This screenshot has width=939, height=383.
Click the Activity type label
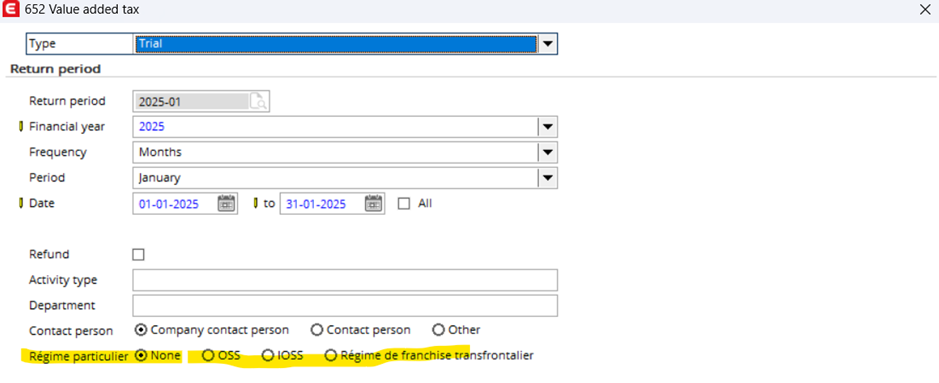63,280
